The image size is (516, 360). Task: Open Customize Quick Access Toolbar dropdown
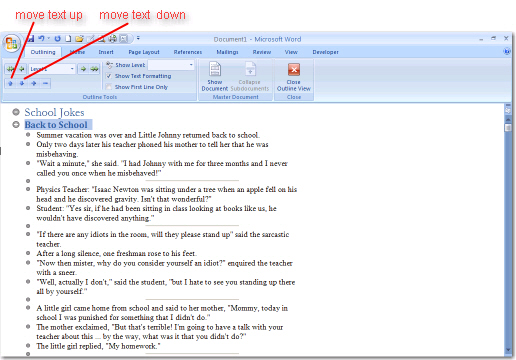(138, 38)
